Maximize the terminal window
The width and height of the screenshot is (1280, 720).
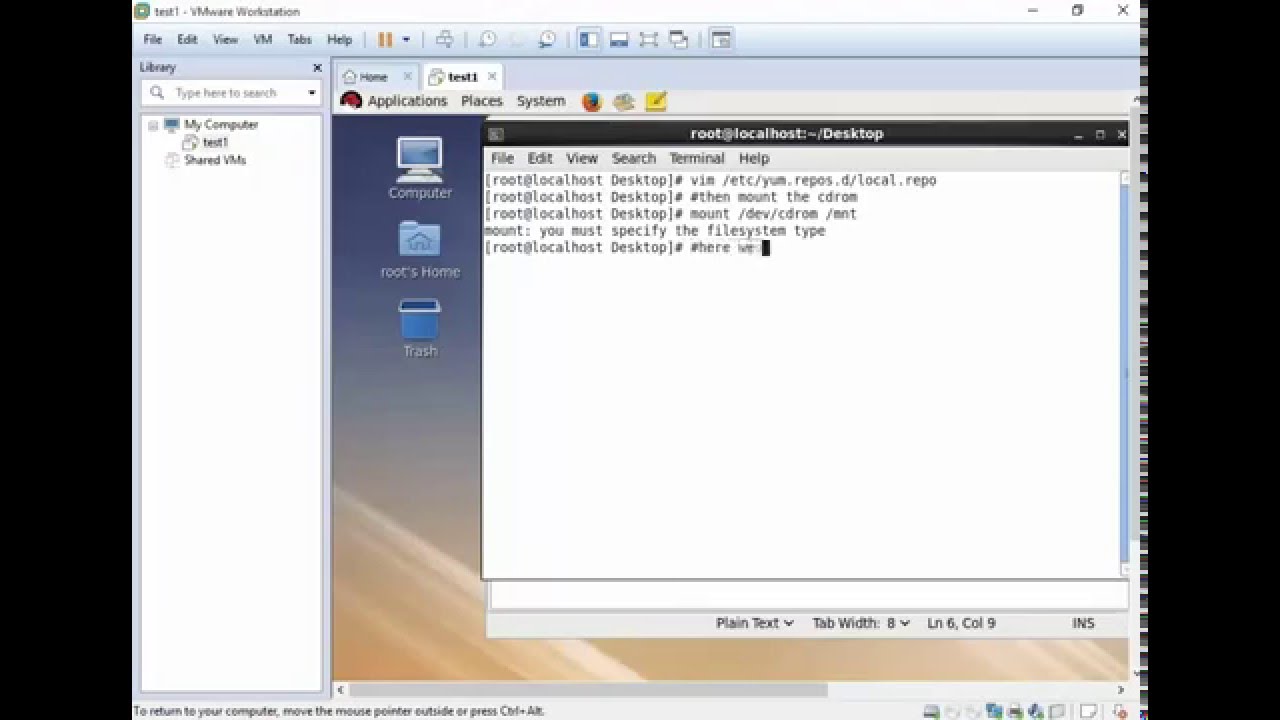1100,134
